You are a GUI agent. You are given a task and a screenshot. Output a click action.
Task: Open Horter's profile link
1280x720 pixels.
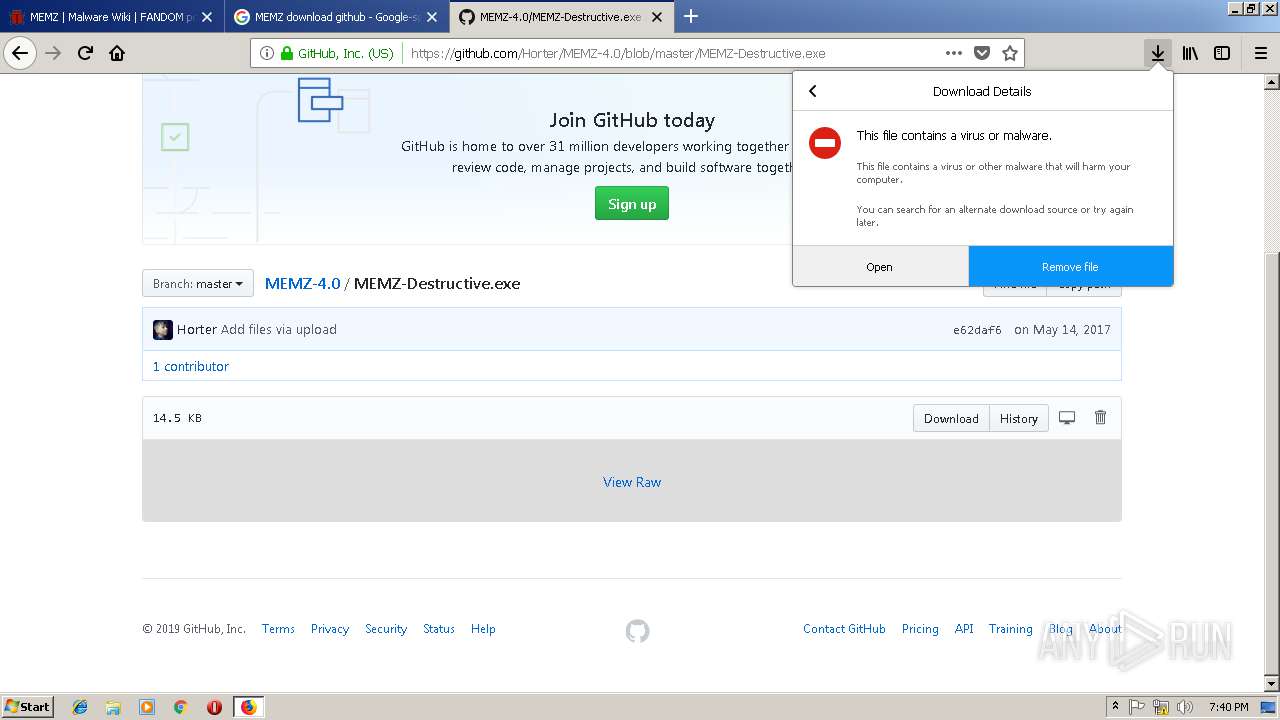point(197,329)
